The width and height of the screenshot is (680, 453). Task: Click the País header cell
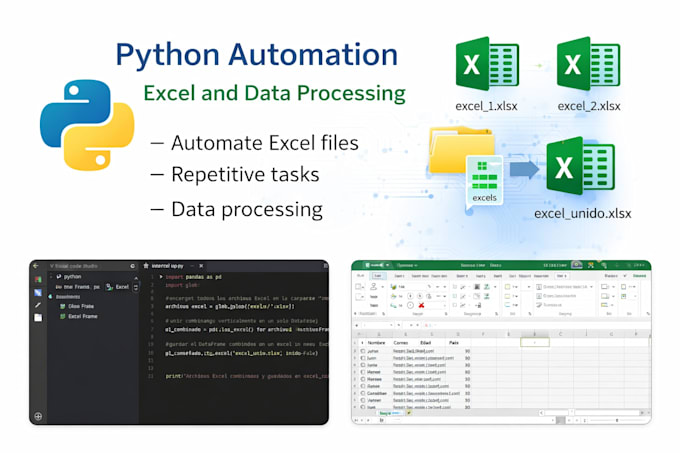point(454,342)
